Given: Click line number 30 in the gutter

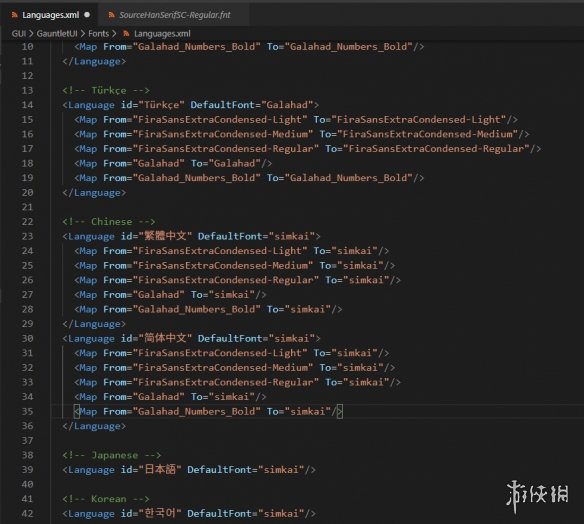Looking at the screenshot, I should point(27,338).
